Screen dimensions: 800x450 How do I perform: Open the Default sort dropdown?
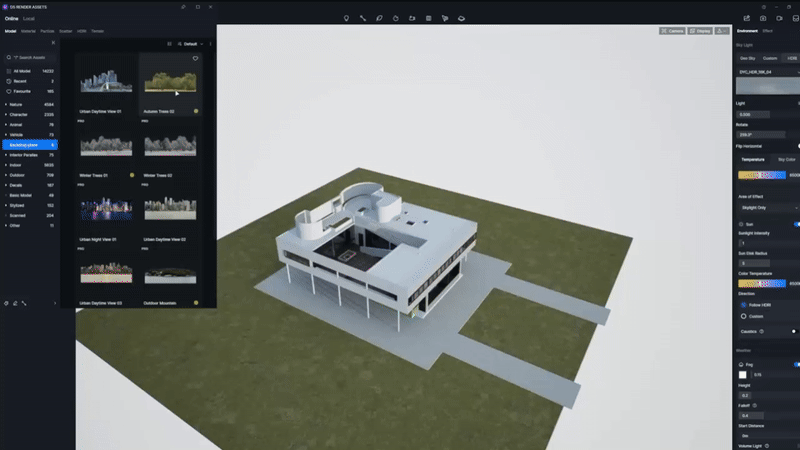[190, 44]
